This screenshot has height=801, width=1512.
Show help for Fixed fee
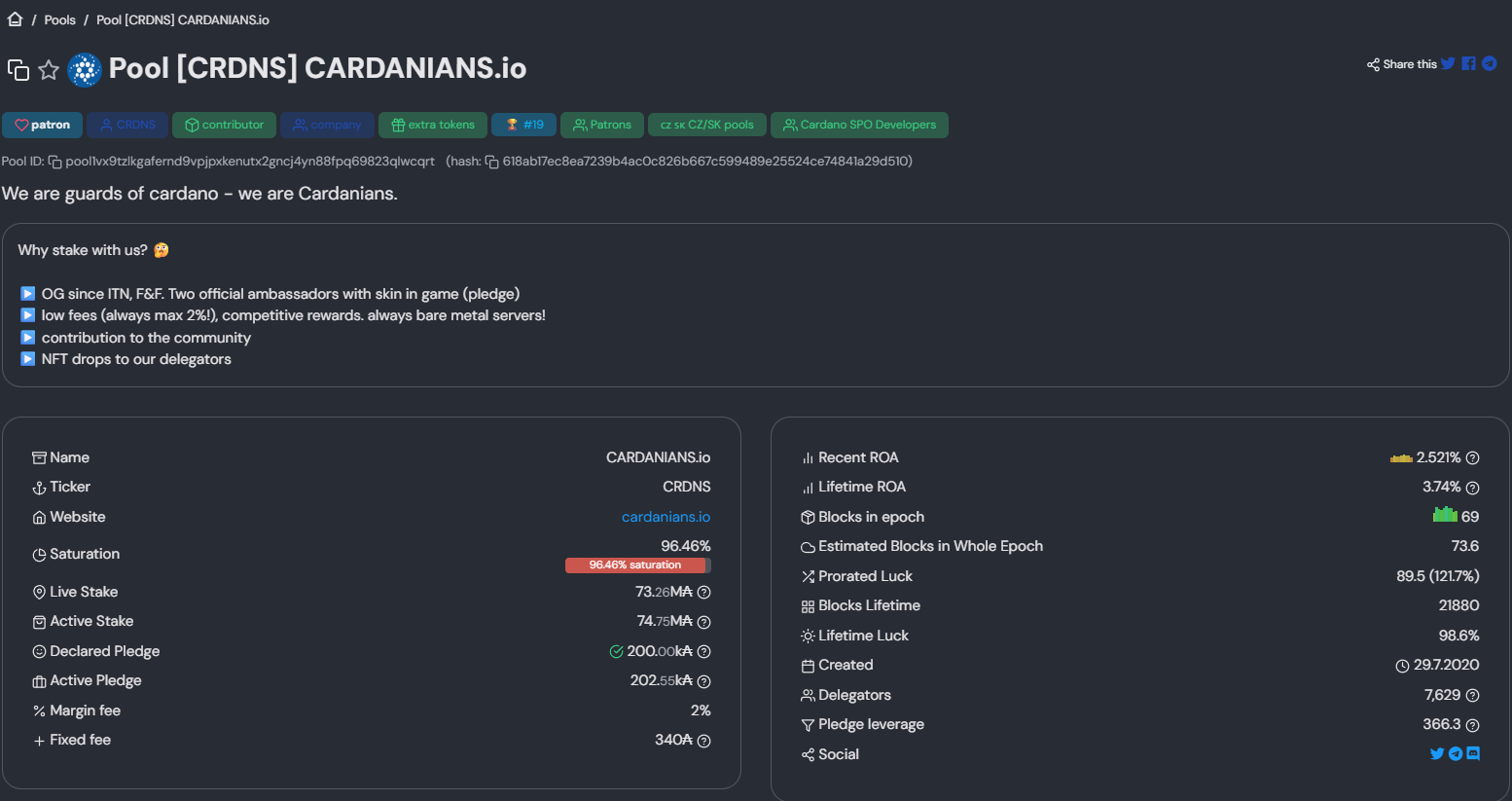704,741
